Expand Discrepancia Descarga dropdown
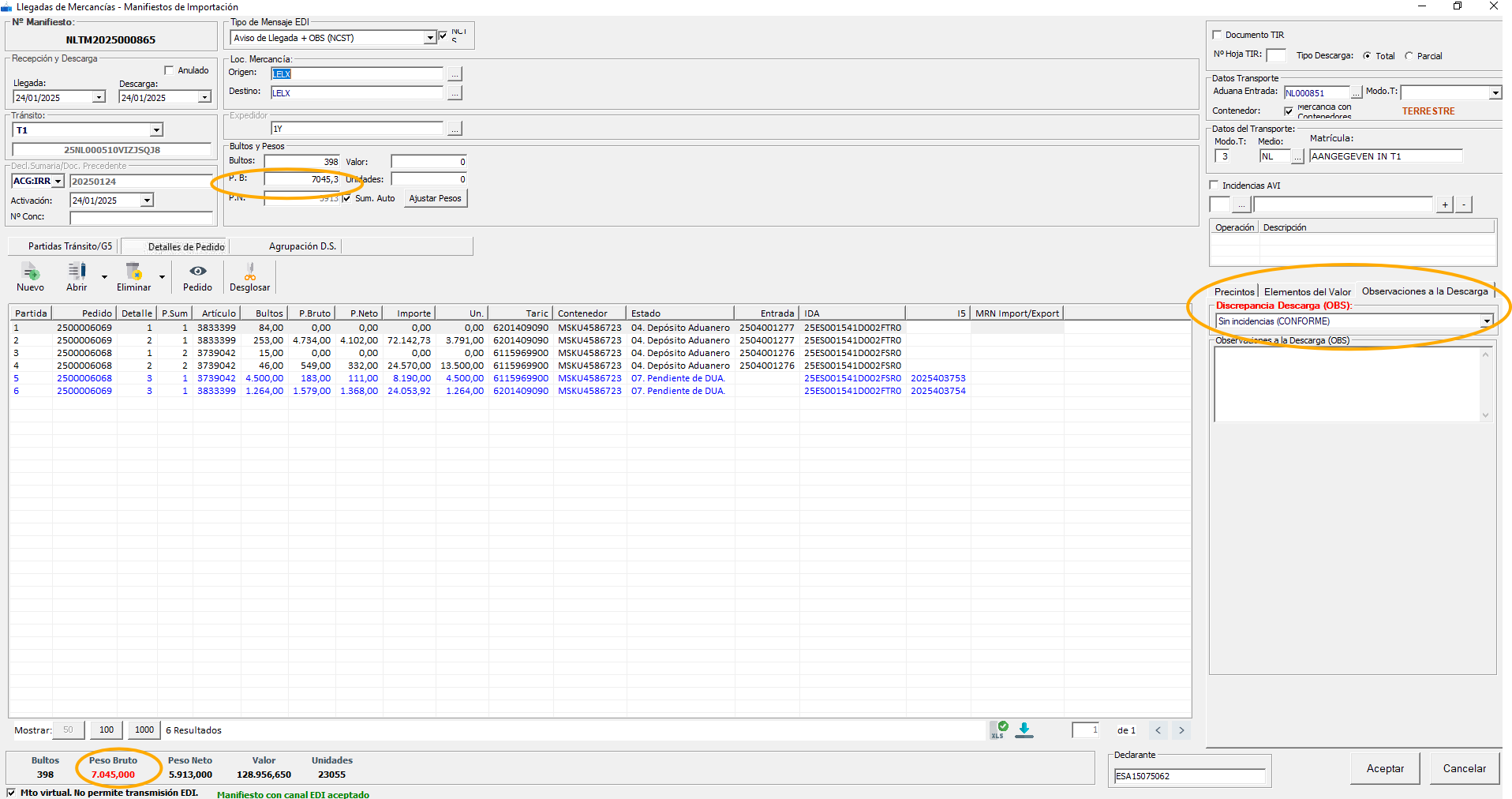Viewport: 1512px width, 799px height. [1486, 321]
